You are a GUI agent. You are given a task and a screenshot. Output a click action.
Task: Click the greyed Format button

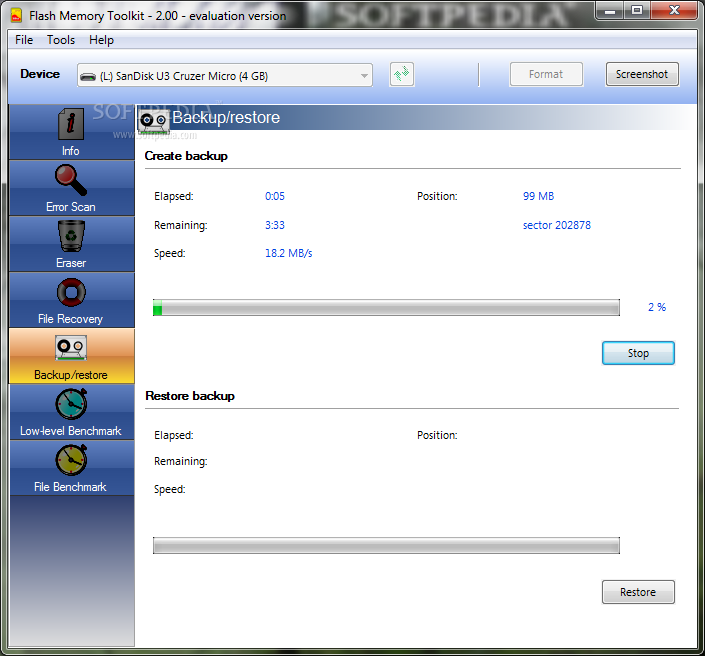pos(546,74)
